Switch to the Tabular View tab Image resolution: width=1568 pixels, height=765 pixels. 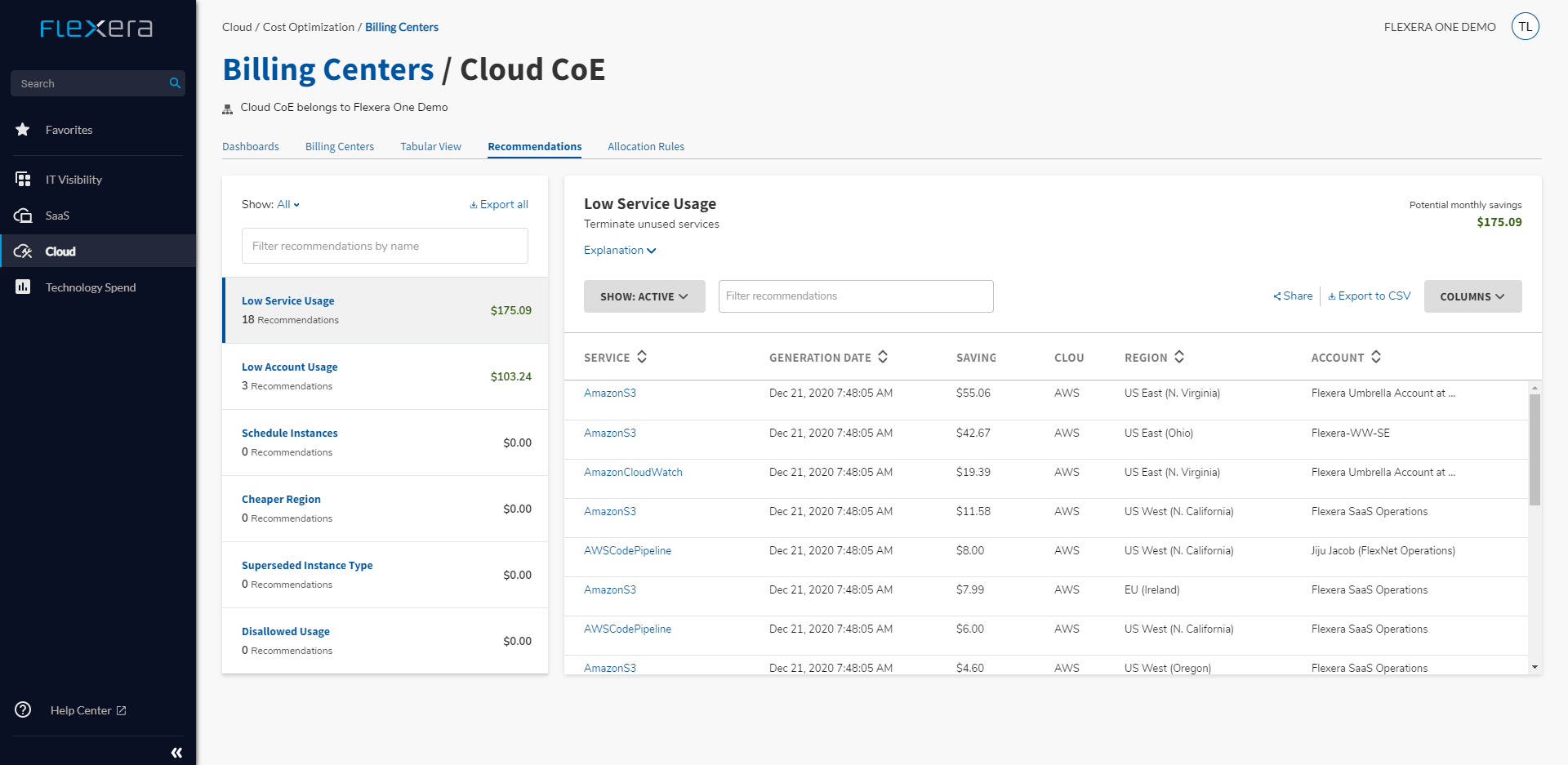pyautogui.click(x=430, y=147)
